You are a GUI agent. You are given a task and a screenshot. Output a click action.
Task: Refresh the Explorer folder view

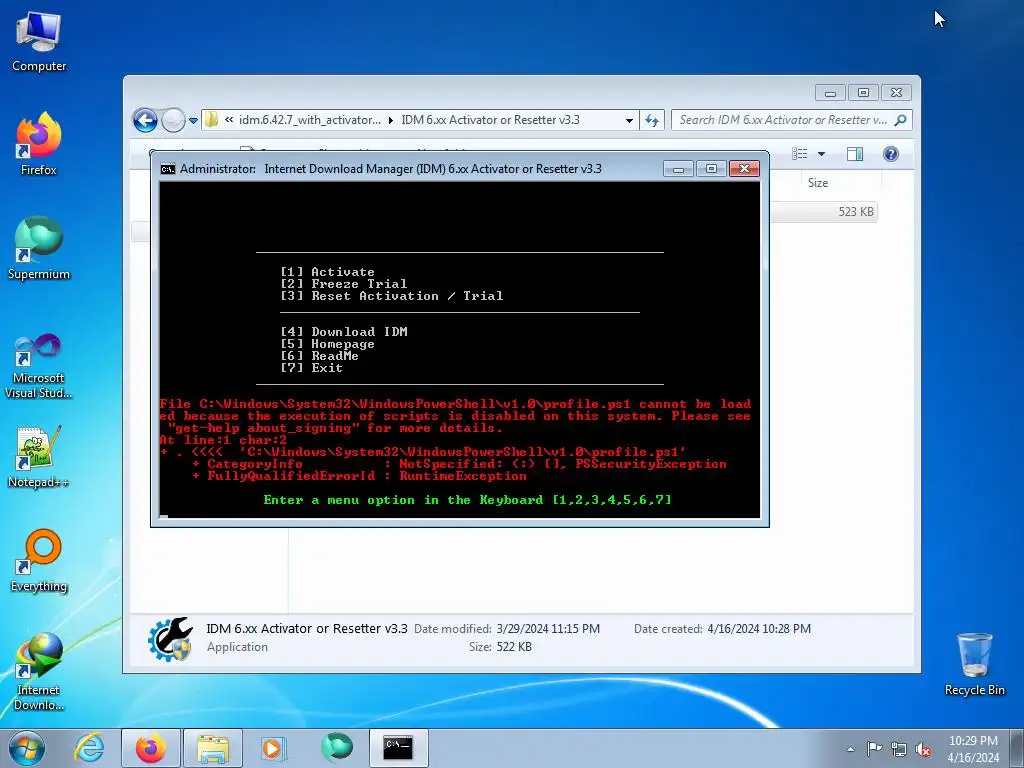click(x=652, y=120)
